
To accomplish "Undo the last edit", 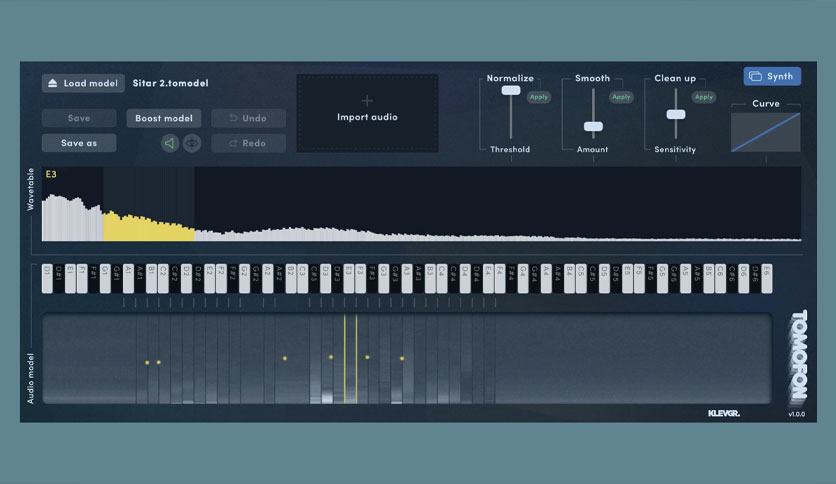I will tap(248, 118).
